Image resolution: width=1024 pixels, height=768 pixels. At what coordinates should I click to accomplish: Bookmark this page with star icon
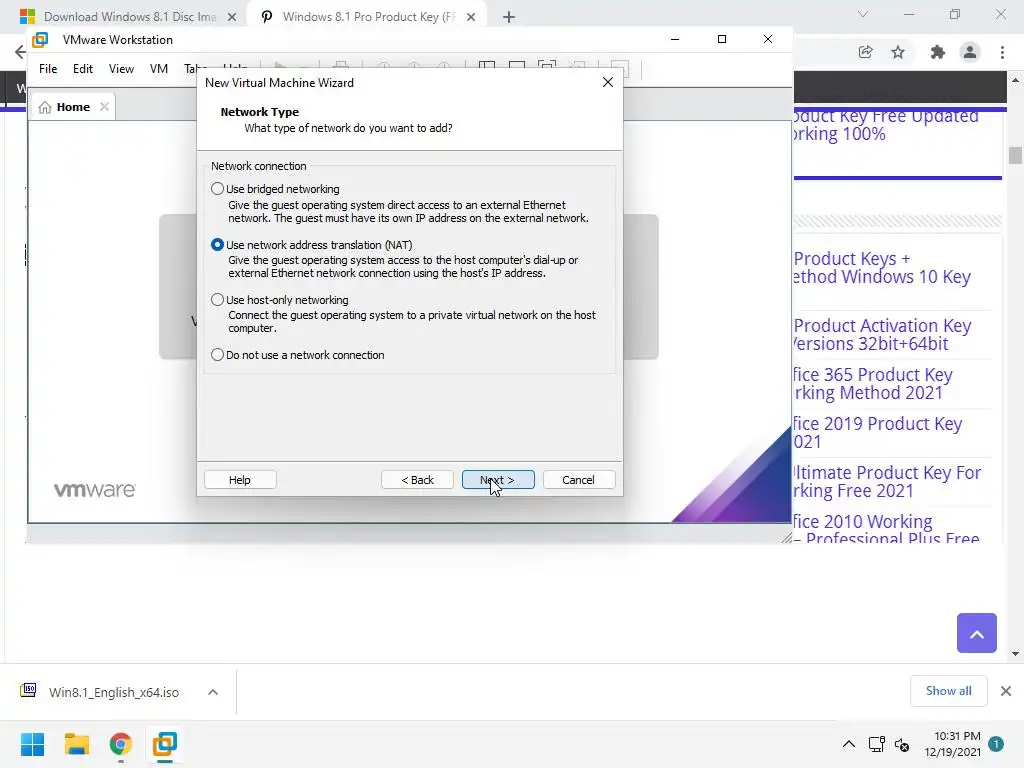pyautogui.click(x=898, y=52)
